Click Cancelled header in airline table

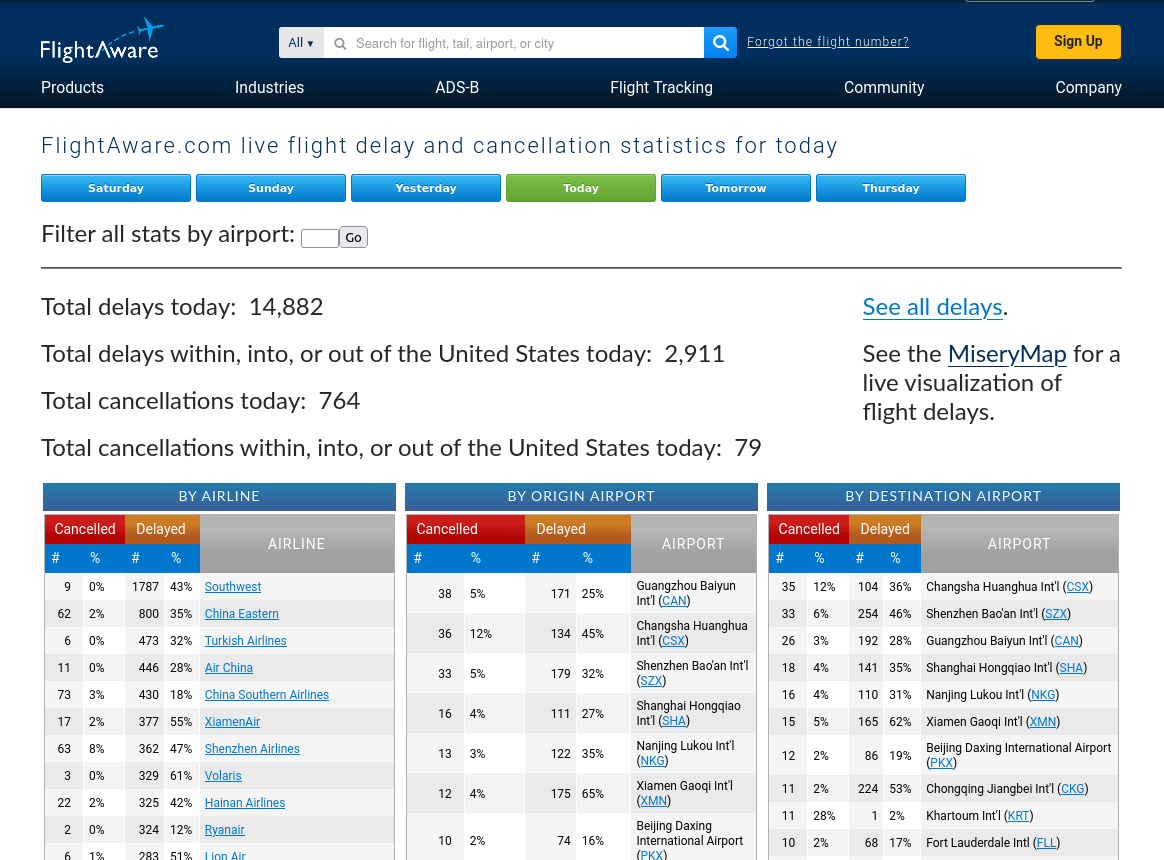85,529
